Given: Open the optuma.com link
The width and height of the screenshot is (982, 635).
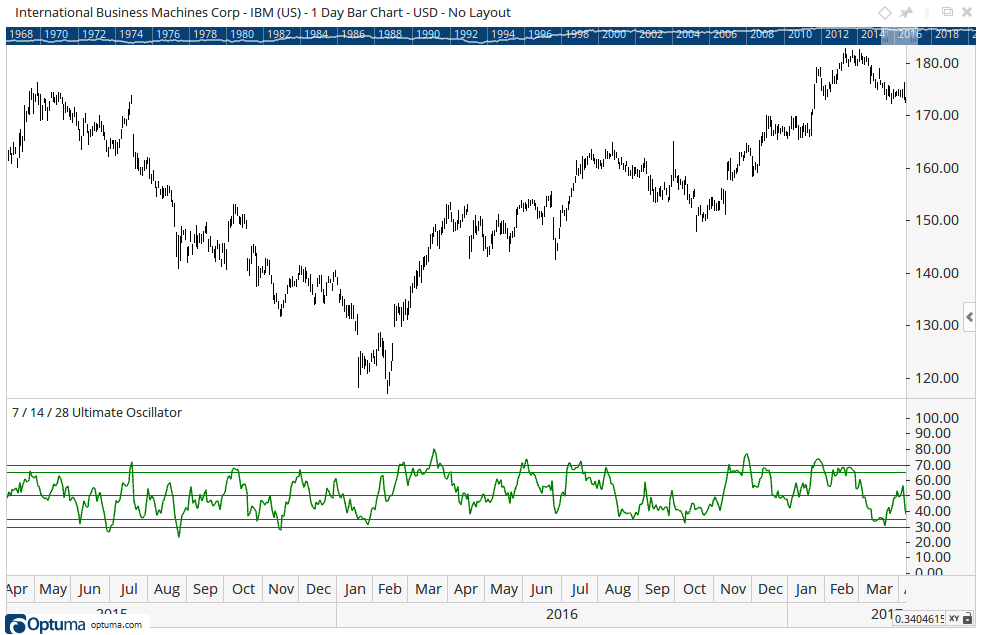Looking at the screenshot, I should pos(116,625).
